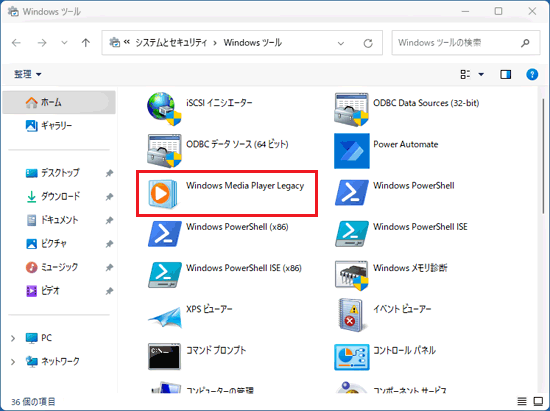The image size is (550, 411).
Task: Toggle the preview pane button
Action: click(x=505, y=74)
